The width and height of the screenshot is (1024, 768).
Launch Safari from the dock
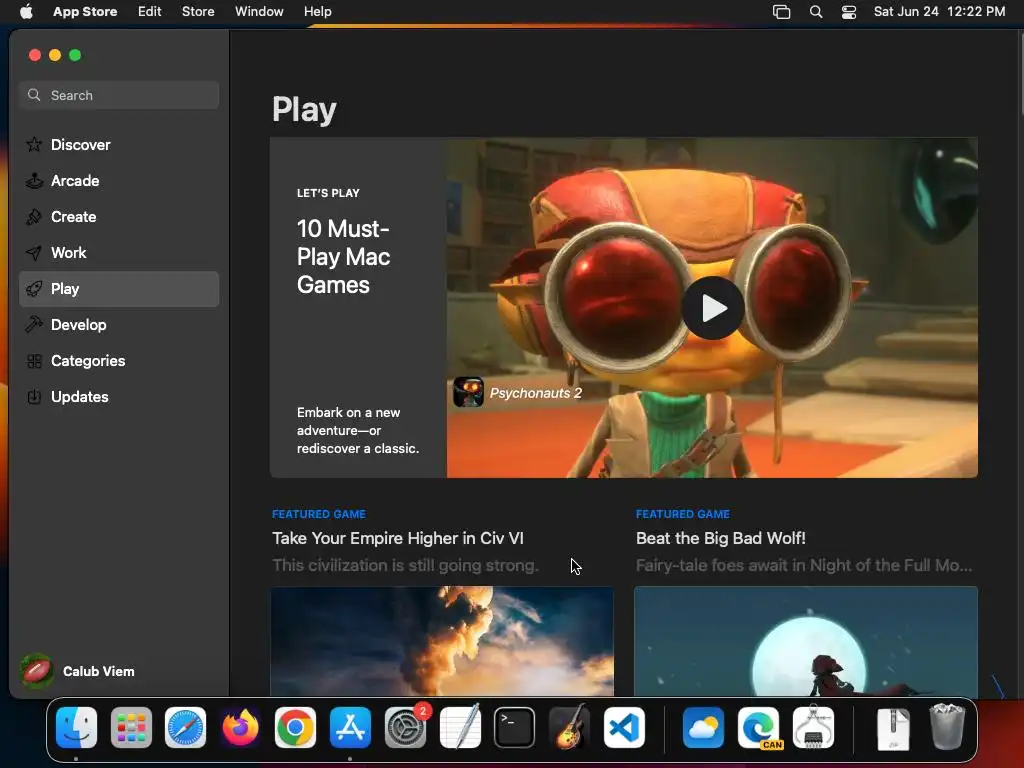(x=185, y=727)
